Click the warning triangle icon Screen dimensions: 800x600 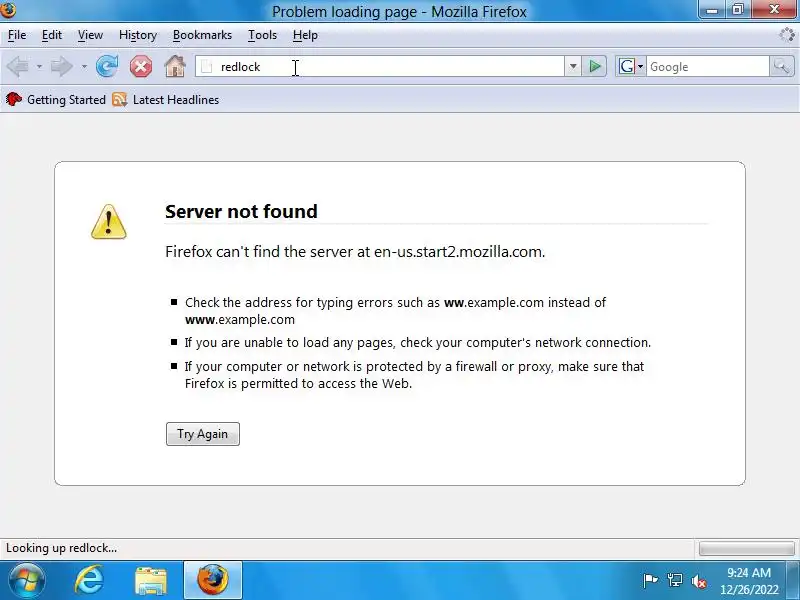(x=109, y=222)
